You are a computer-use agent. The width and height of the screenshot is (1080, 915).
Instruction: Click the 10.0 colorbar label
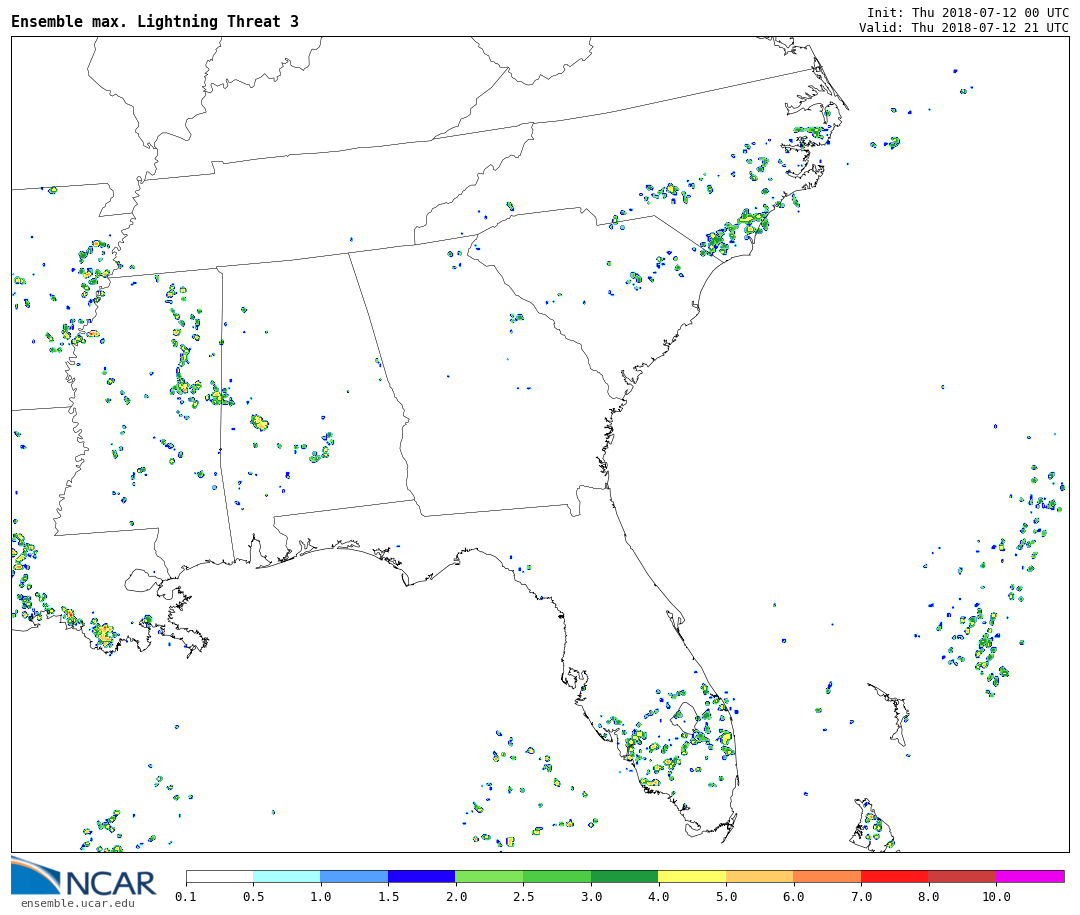point(996,896)
